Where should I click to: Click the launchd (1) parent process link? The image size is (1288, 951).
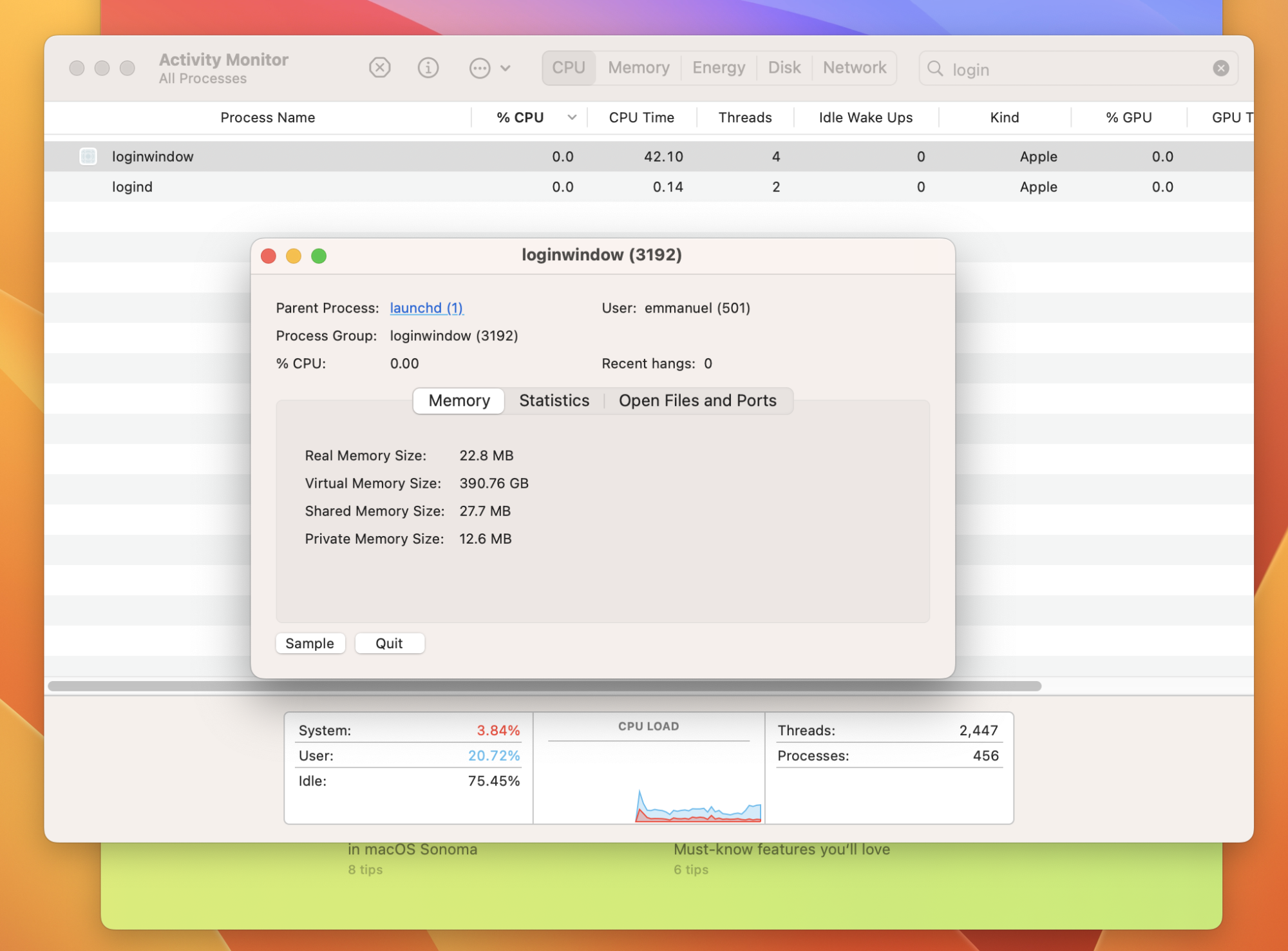[426, 308]
